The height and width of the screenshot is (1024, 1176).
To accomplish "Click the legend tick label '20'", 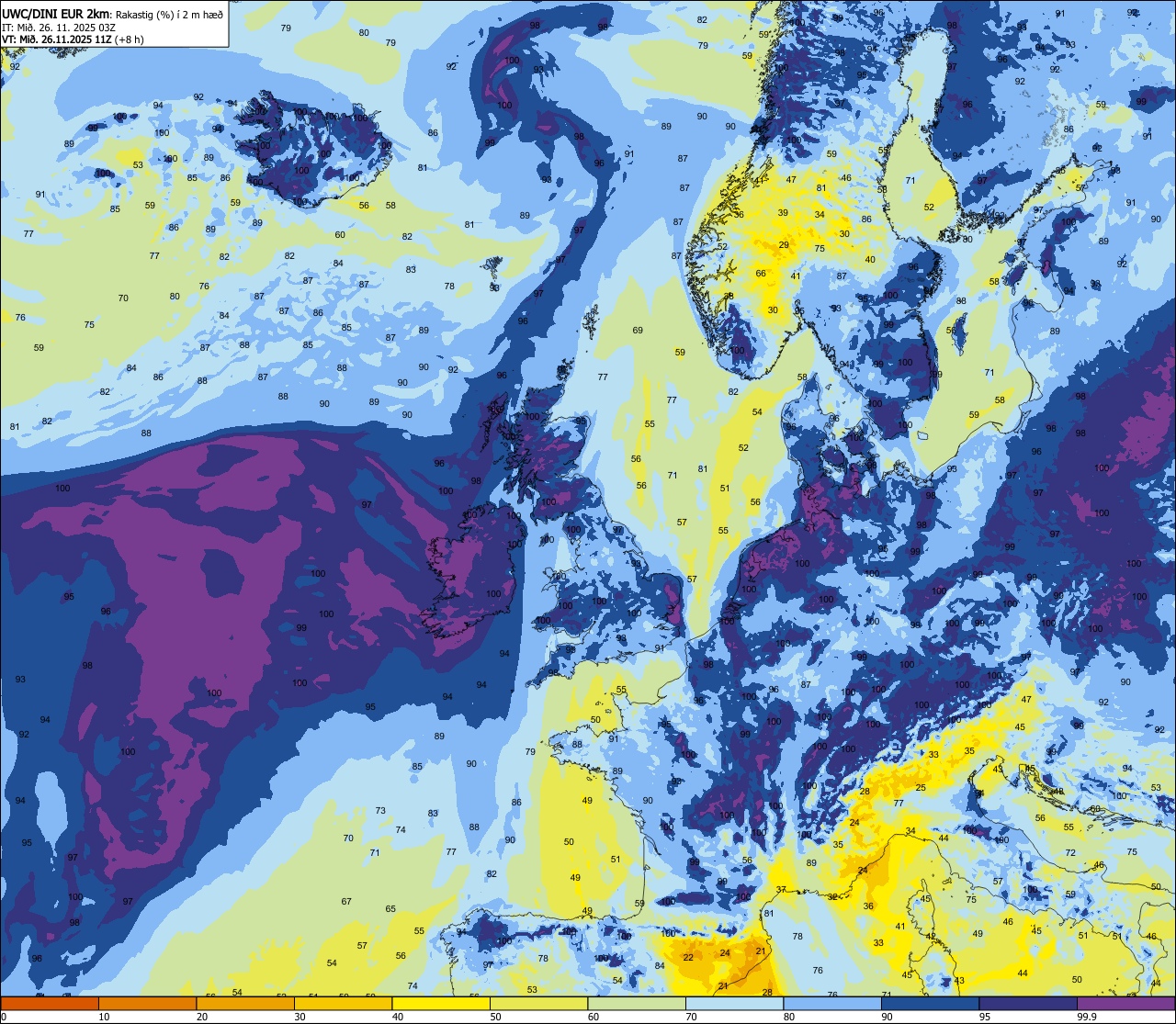I will pyautogui.click(x=202, y=1017).
